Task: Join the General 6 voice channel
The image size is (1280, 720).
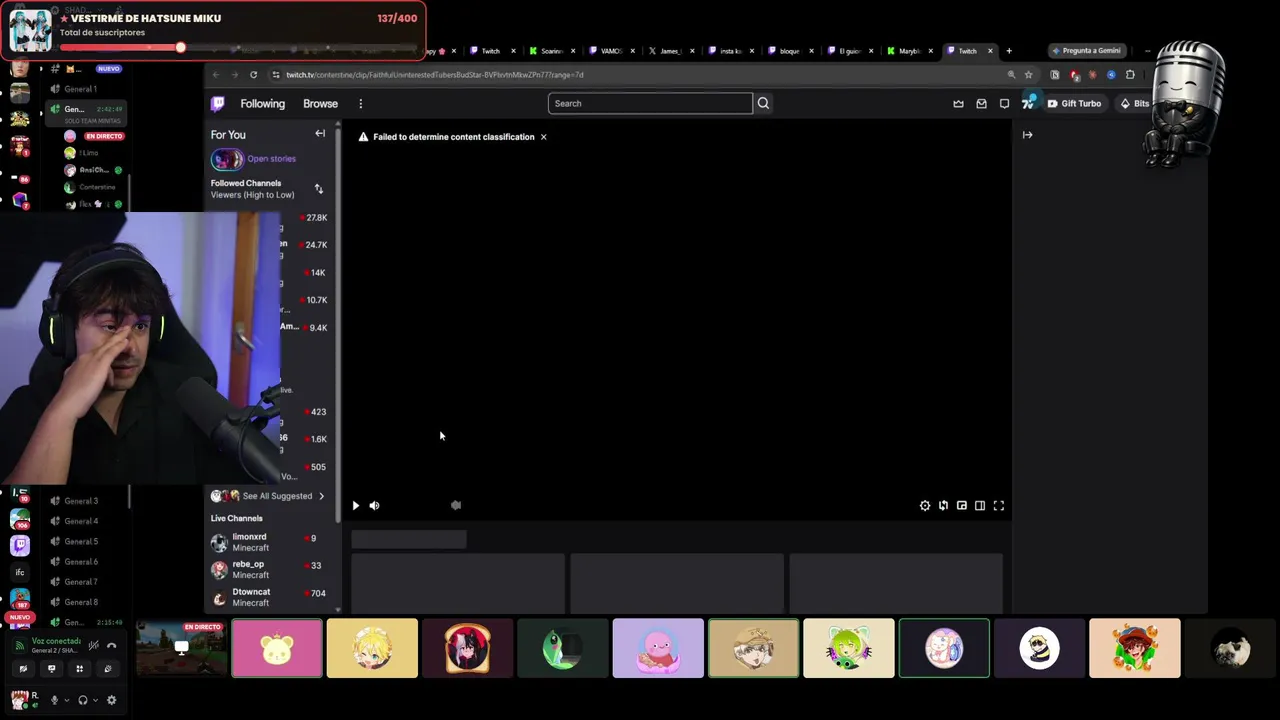Action: pos(82,562)
